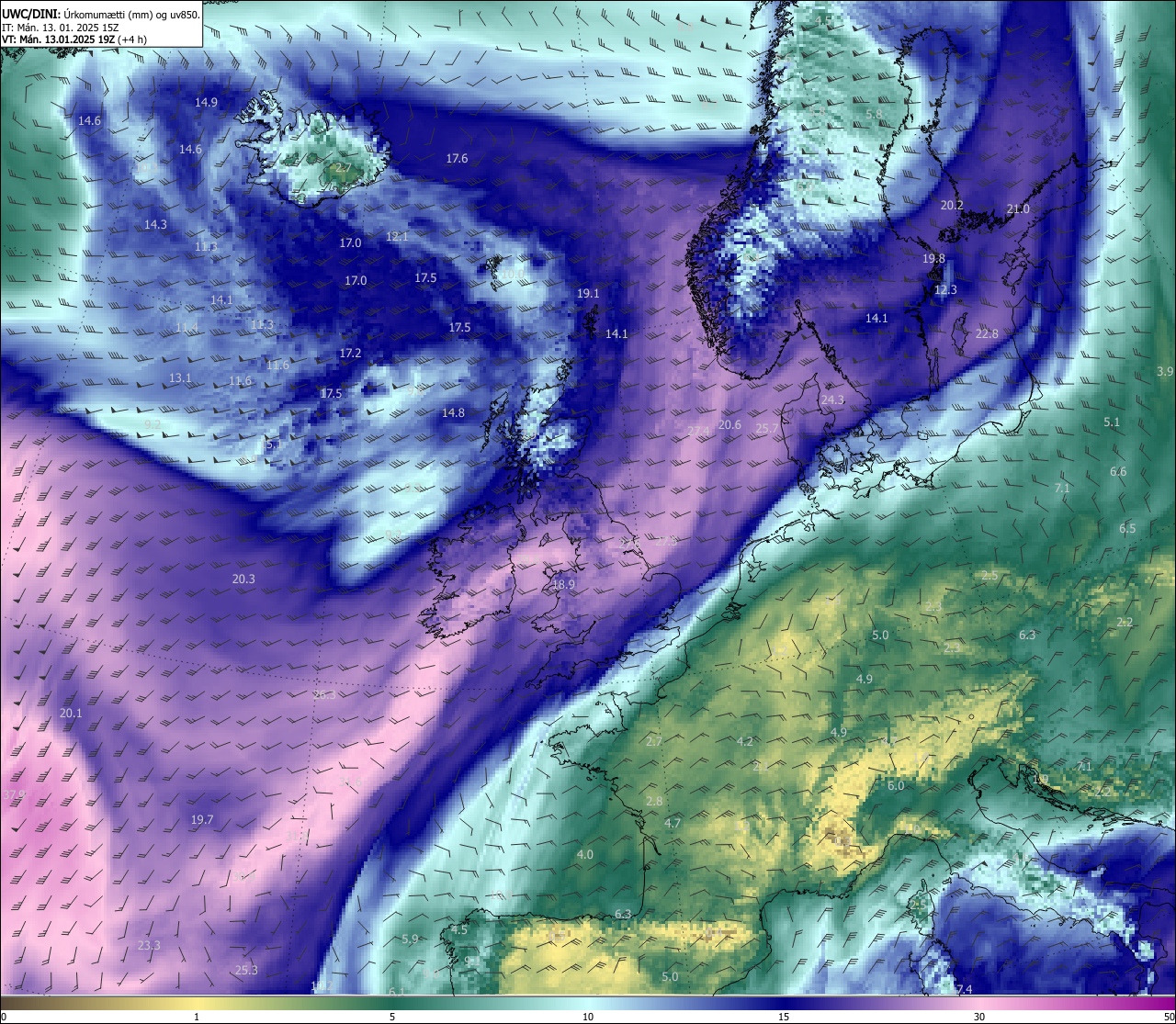1176x1024 pixels.
Task: Click the 14.3 value label
Action: click(155, 225)
